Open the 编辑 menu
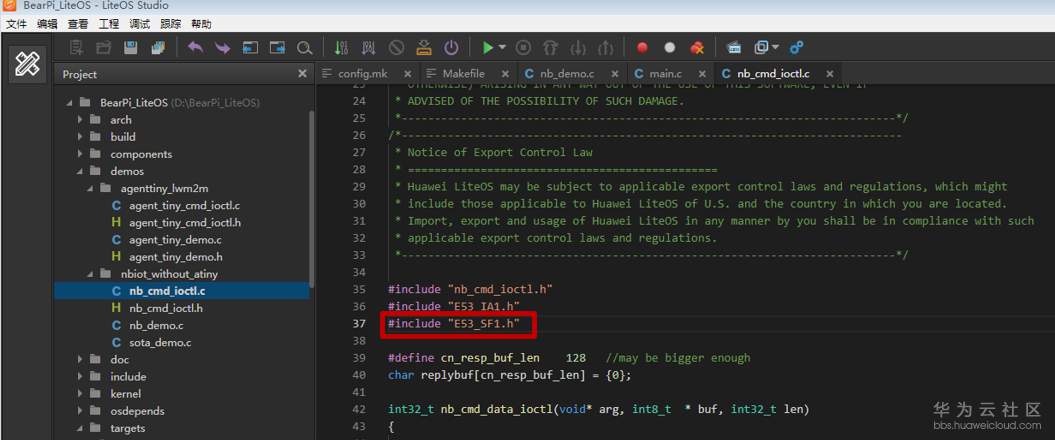The image size is (1055, 440). (x=47, y=24)
